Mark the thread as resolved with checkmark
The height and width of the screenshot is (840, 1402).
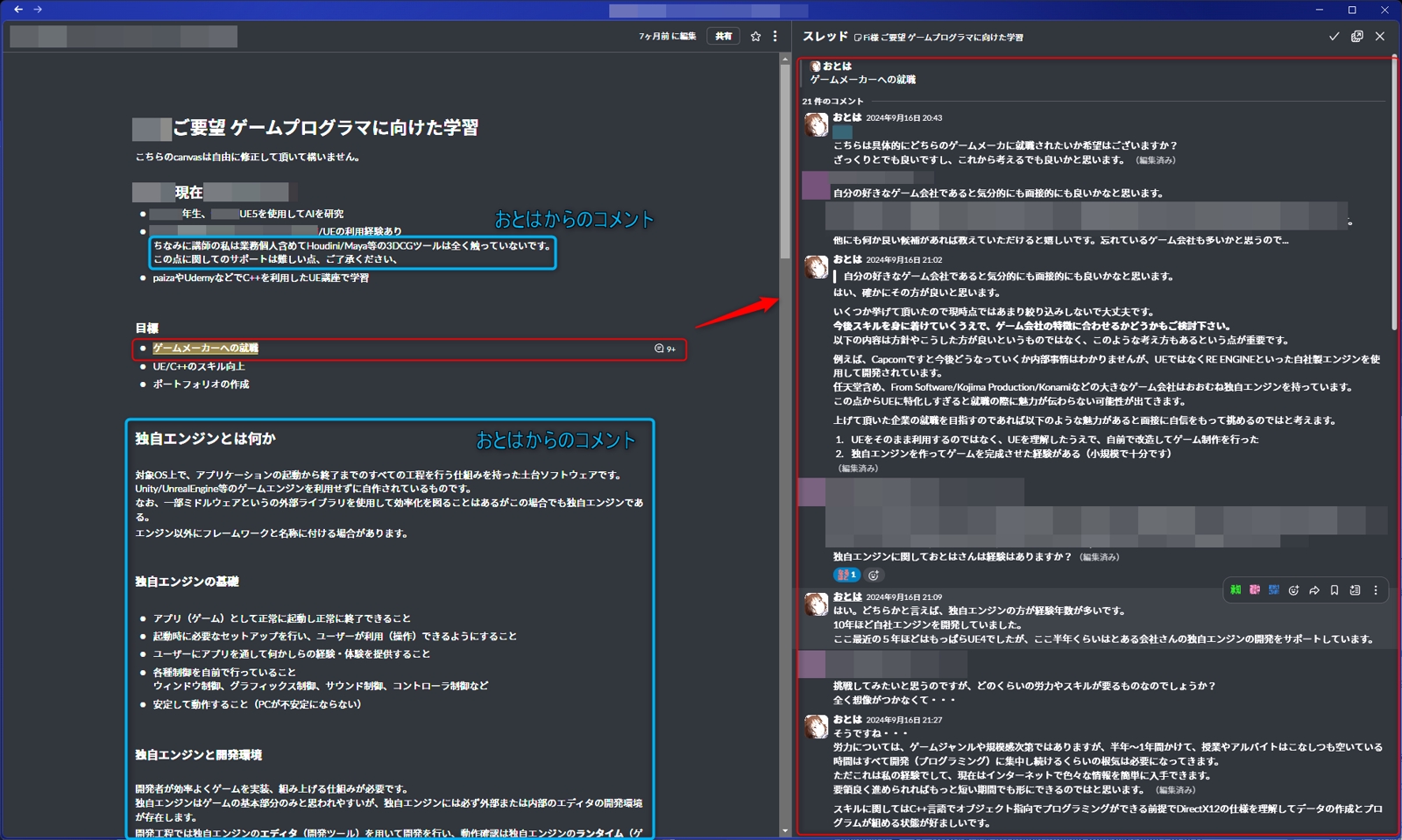(x=1334, y=37)
